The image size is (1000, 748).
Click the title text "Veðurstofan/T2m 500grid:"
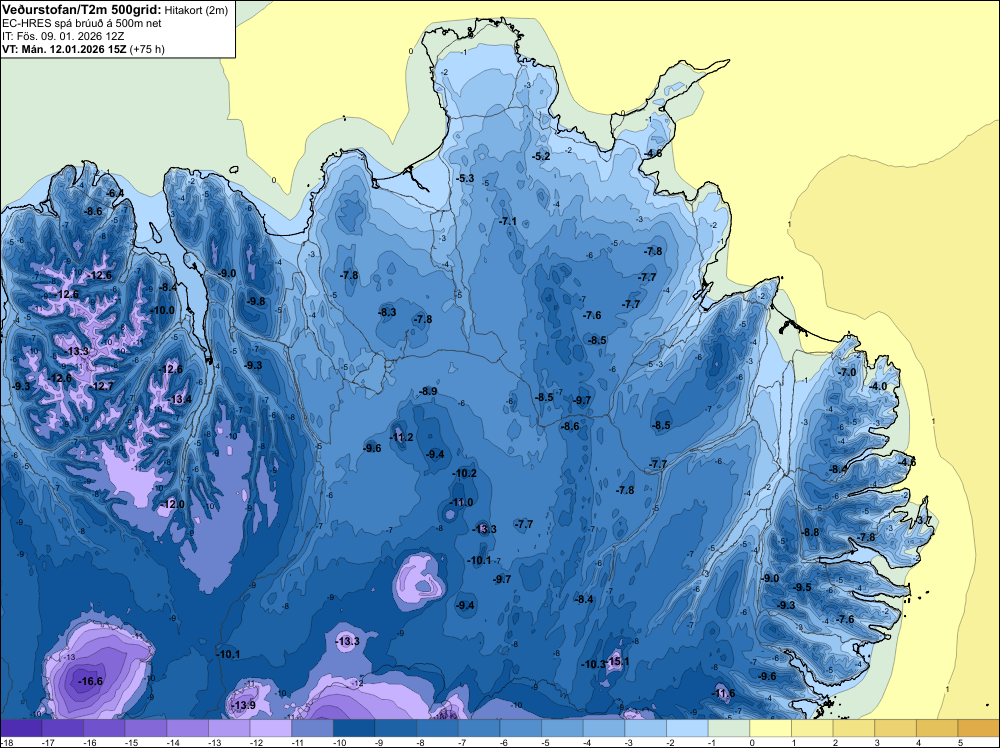82,9
